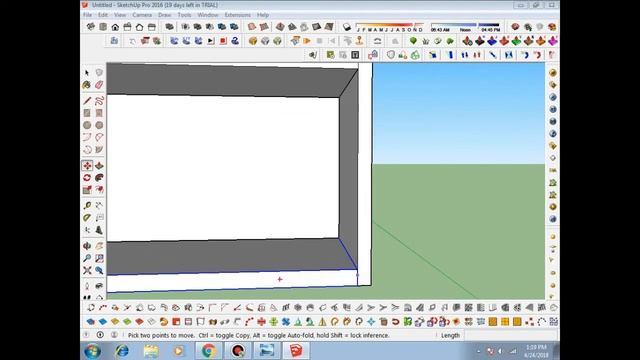Choose the Paint Bucket tool
The height and width of the screenshot is (360, 640).
[87, 85]
